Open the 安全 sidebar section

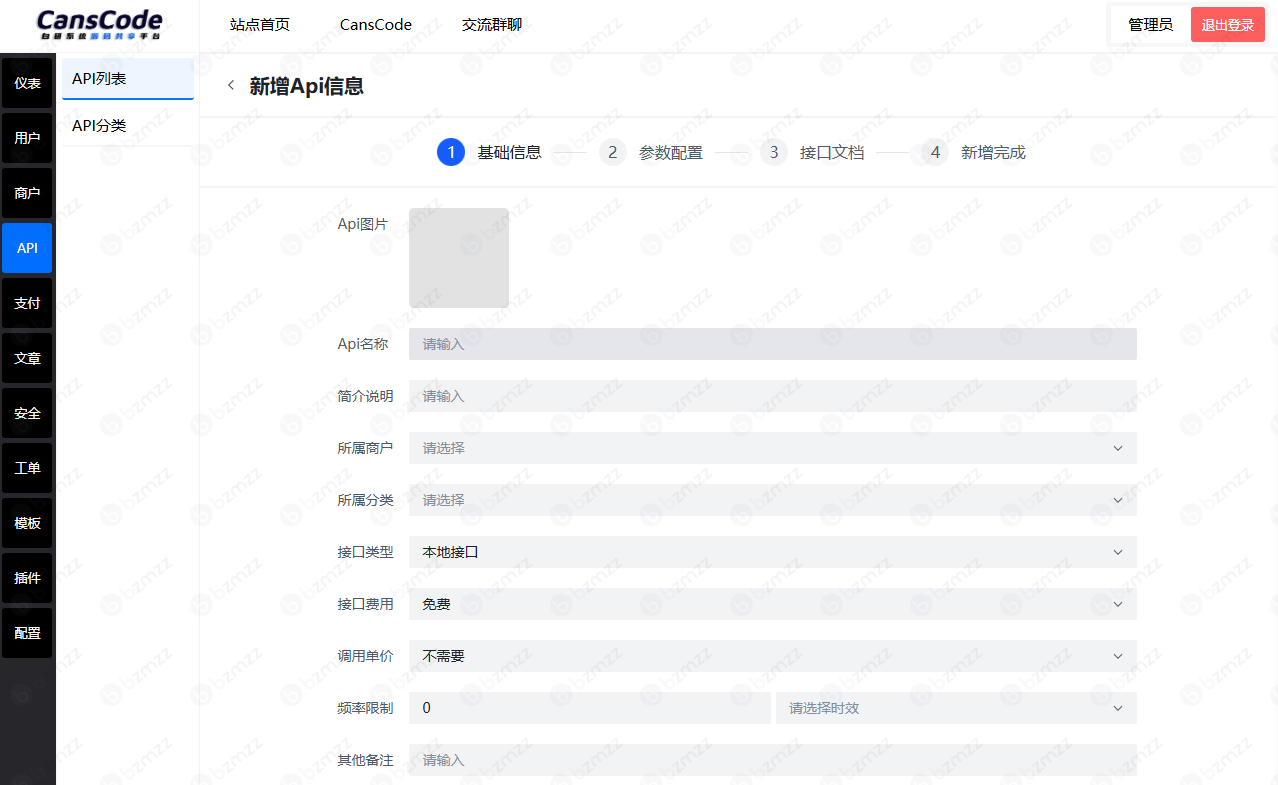click(x=27, y=413)
